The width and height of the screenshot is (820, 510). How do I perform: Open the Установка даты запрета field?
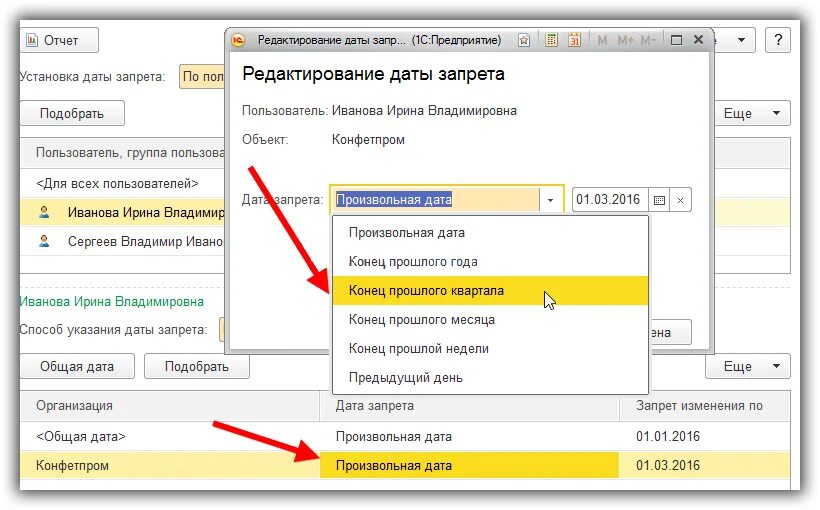202,77
